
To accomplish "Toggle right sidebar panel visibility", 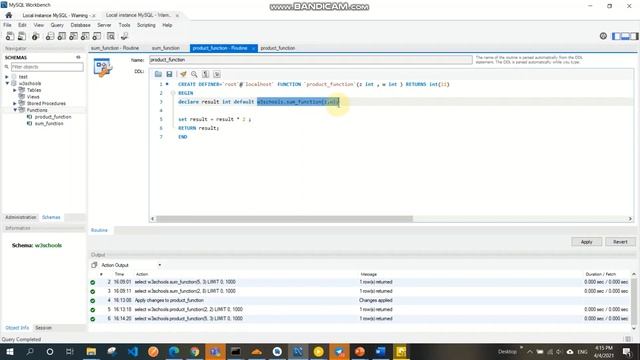I will (634, 36).
